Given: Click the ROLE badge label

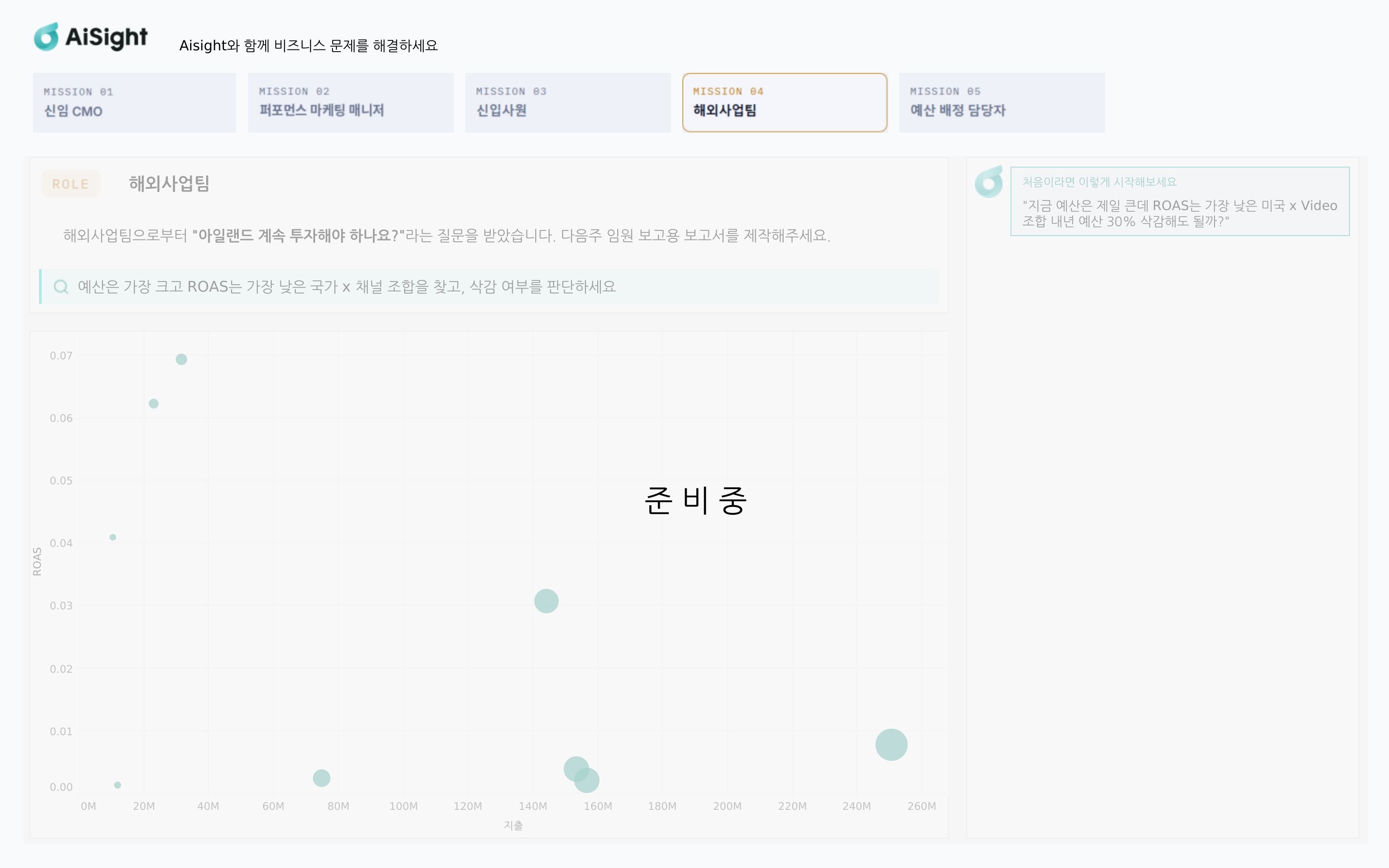Looking at the screenshot, I should pyautogui.click(x=71, y=184).
